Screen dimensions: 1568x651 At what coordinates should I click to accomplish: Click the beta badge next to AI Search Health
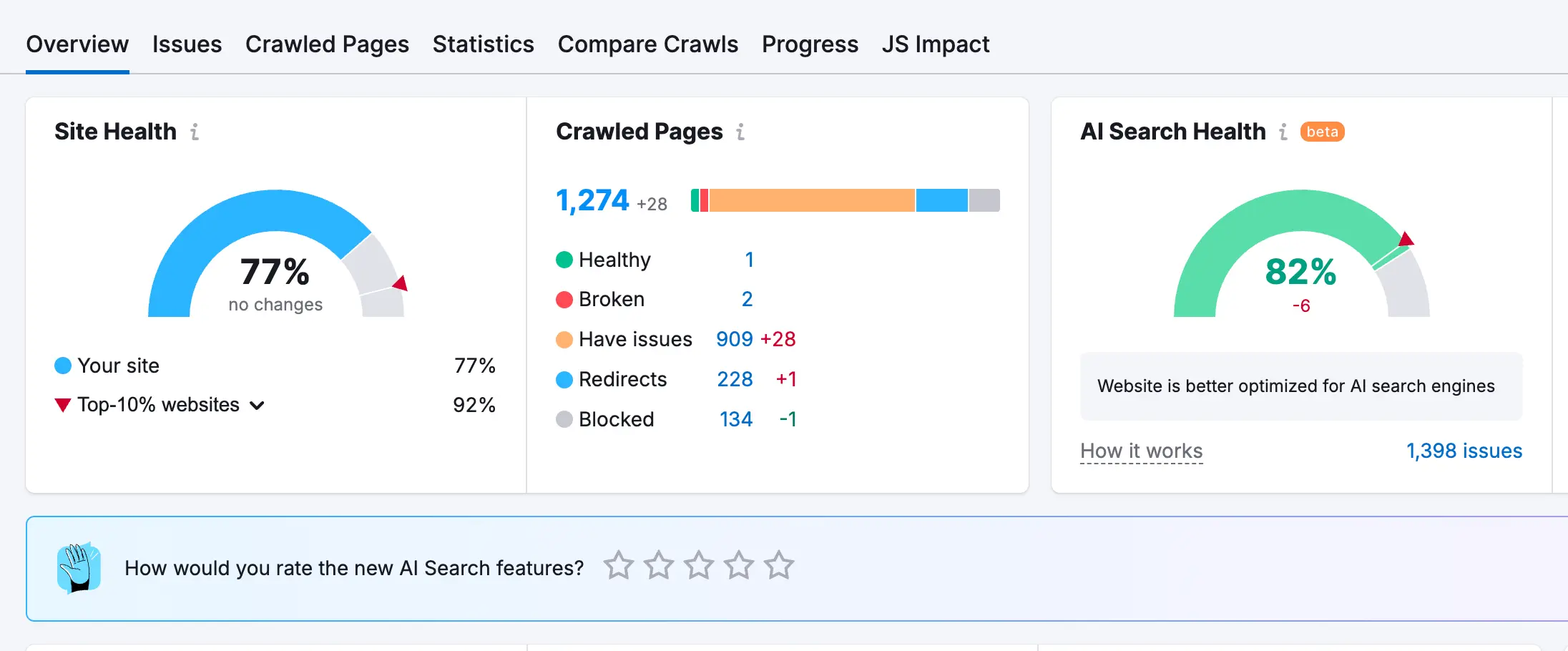click(1323, 132)
